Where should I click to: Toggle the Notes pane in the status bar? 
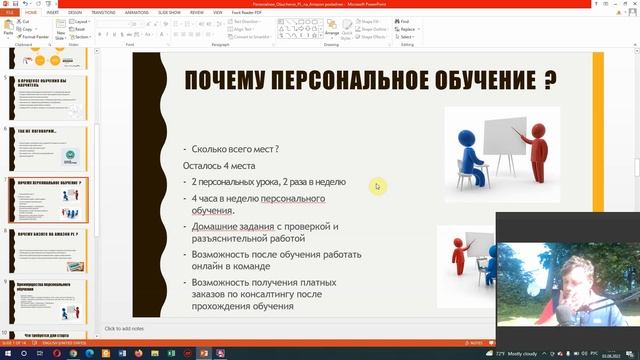coord(473,343)
